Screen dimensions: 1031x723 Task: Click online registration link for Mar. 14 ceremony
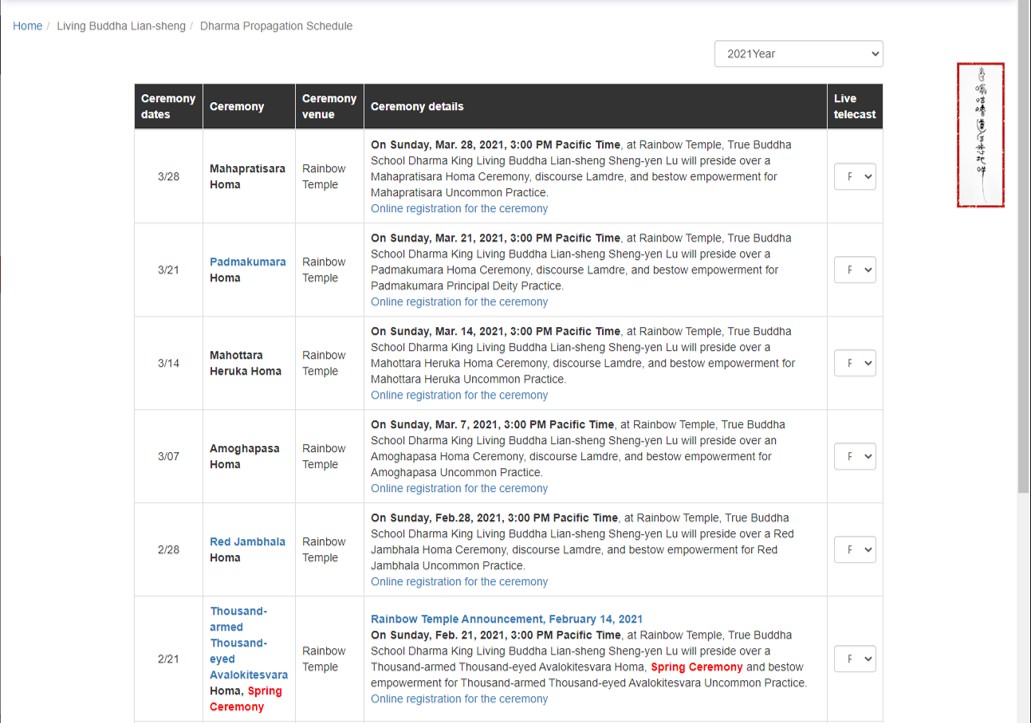[x=459, y=395]
